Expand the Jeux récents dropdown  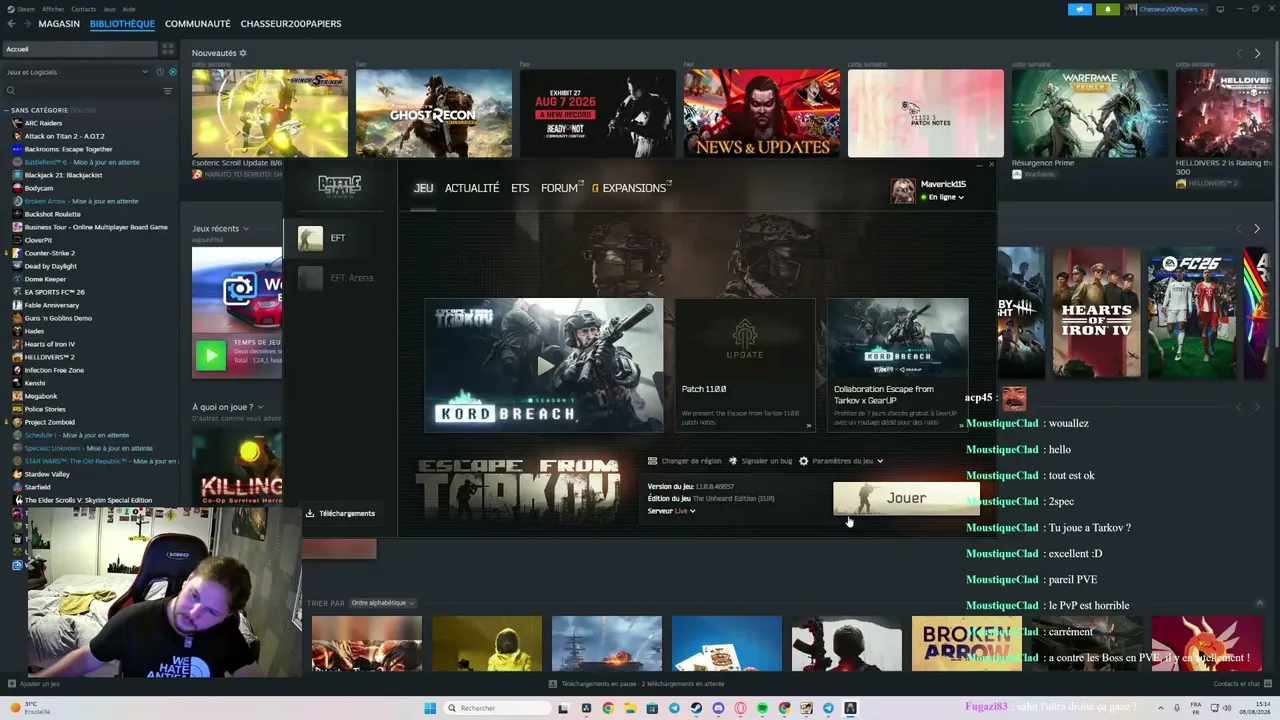246,229
